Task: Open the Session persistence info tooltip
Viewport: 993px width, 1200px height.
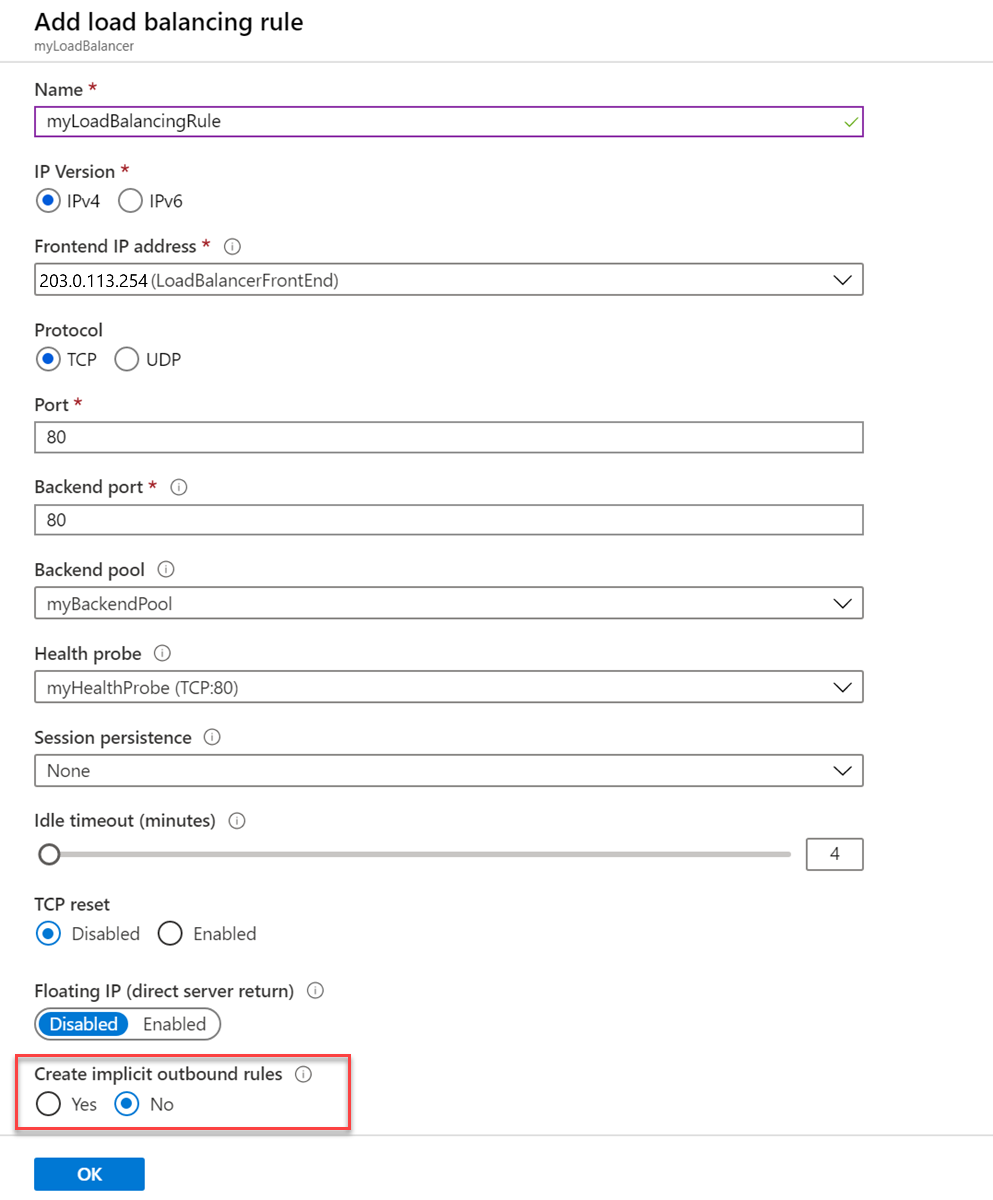Action: [211, 737]
